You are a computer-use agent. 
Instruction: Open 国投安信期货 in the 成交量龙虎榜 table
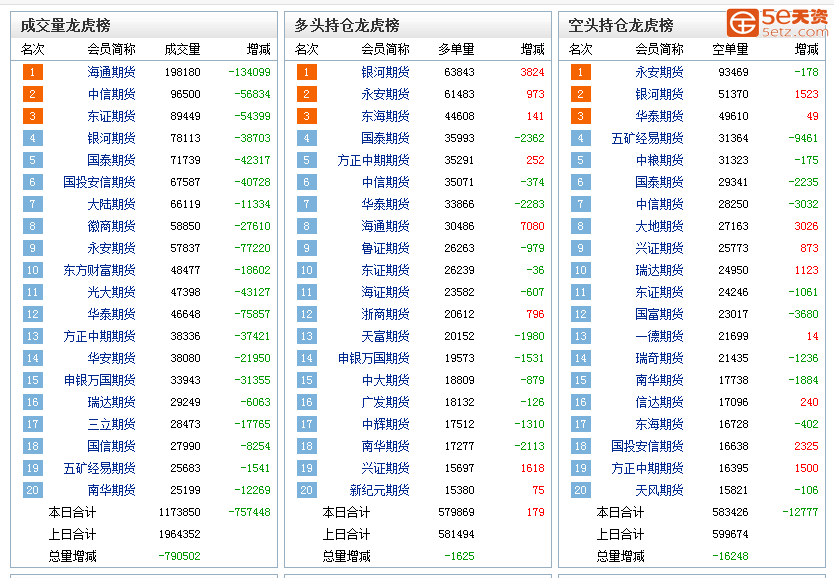[x=99, y=182]
